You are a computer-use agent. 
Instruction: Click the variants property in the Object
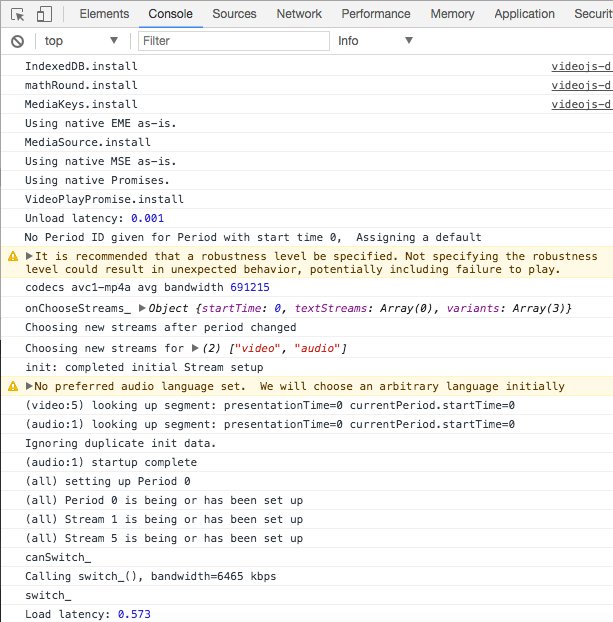(x=473, y=308)
